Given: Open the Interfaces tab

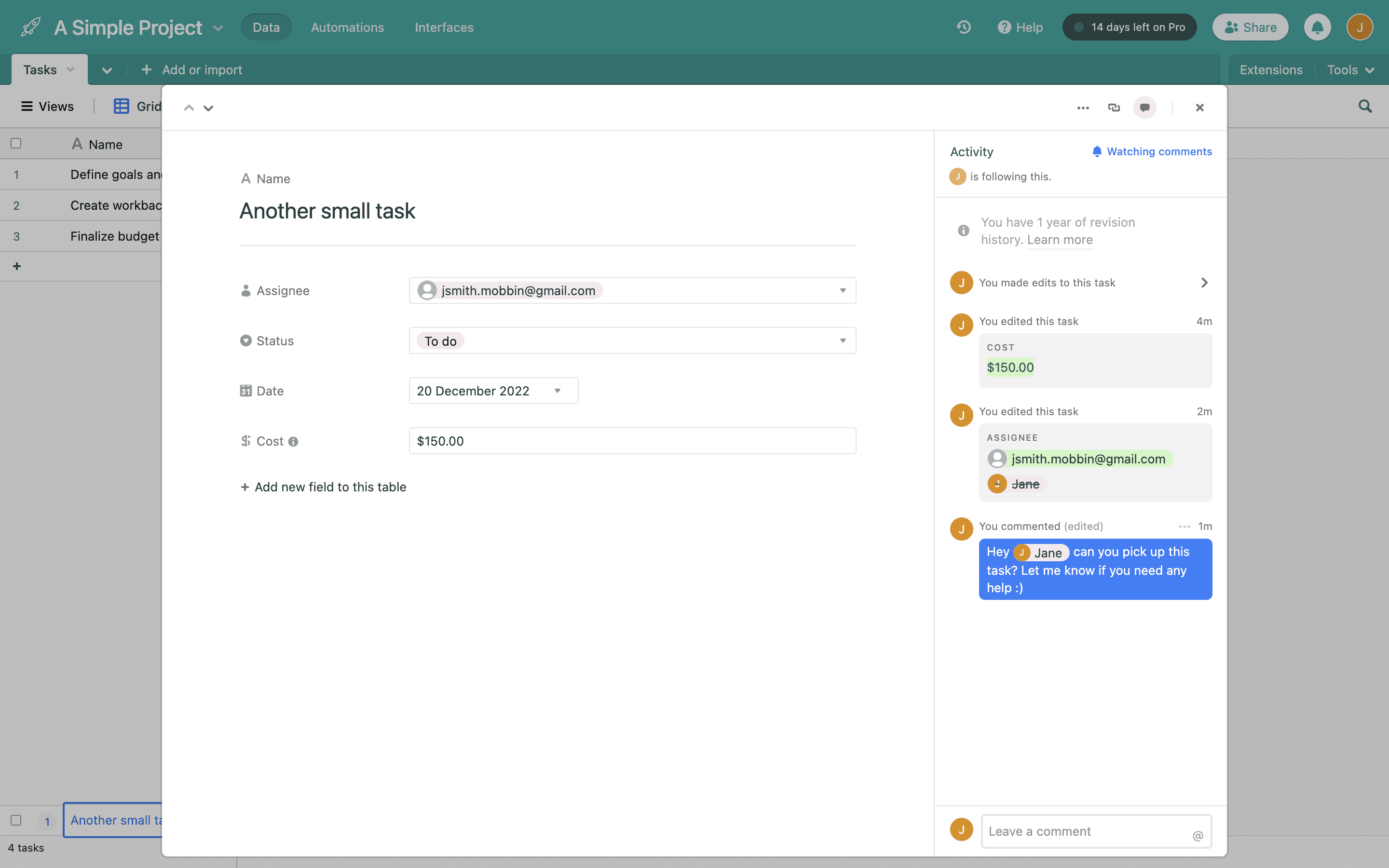Looking at the screenshot, I should (444, 27).
